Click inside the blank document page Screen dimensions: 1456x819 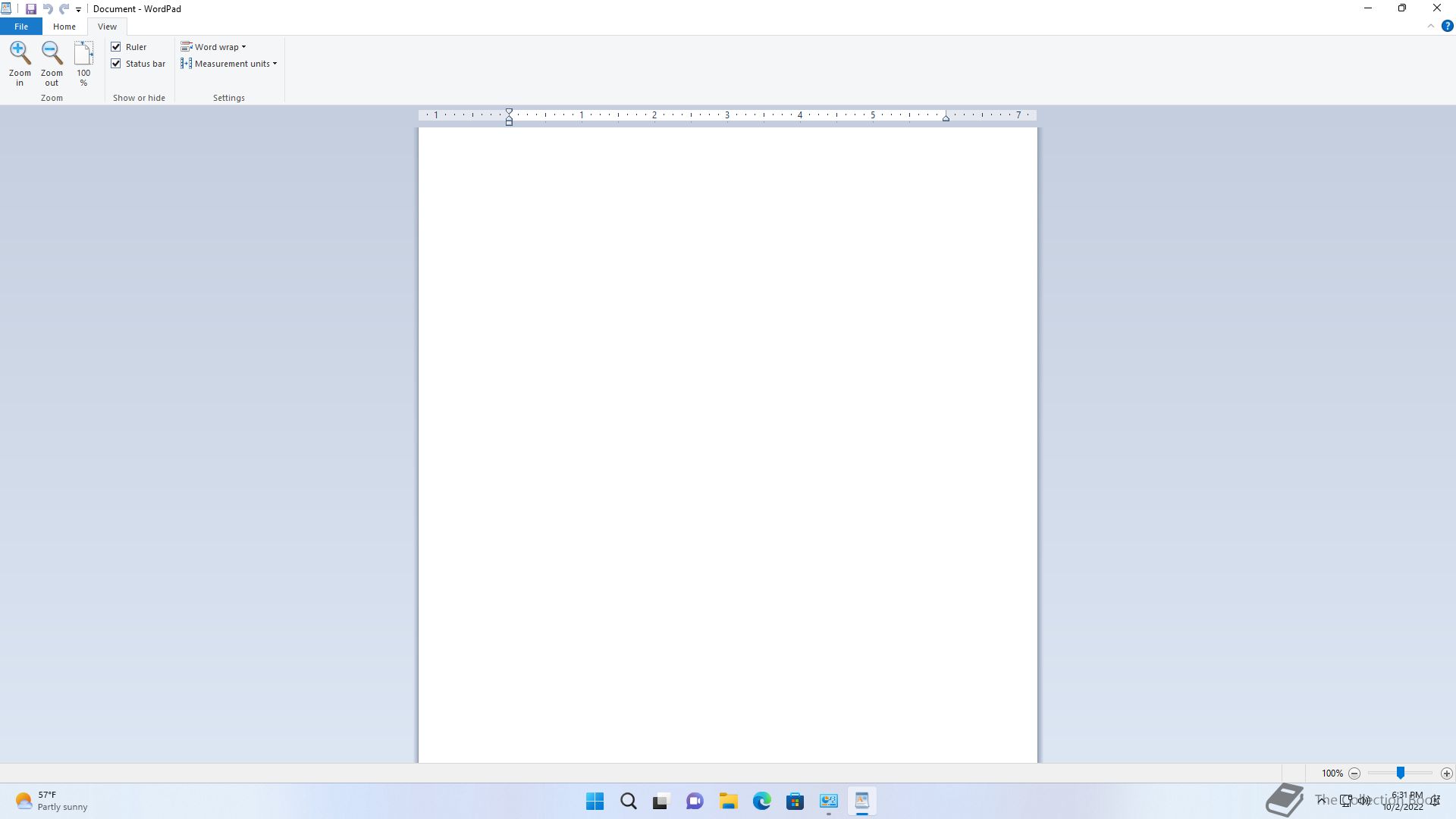coord(728,445)
